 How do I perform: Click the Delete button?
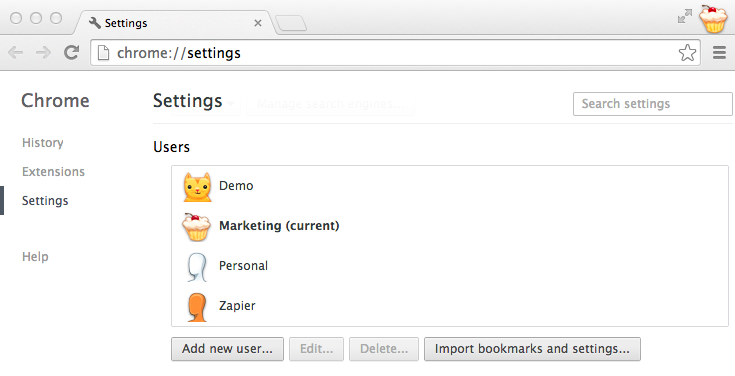coord(384,349)
